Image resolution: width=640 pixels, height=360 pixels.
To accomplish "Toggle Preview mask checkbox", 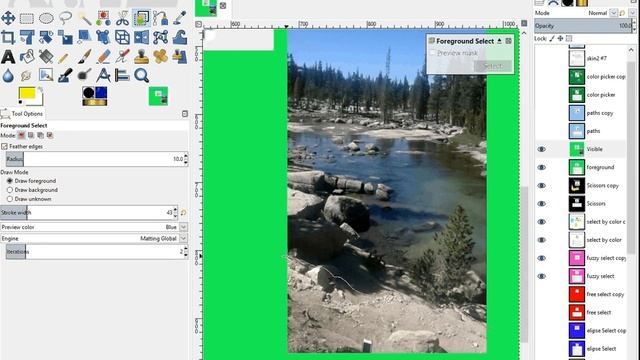I will [x=433, y=53].
